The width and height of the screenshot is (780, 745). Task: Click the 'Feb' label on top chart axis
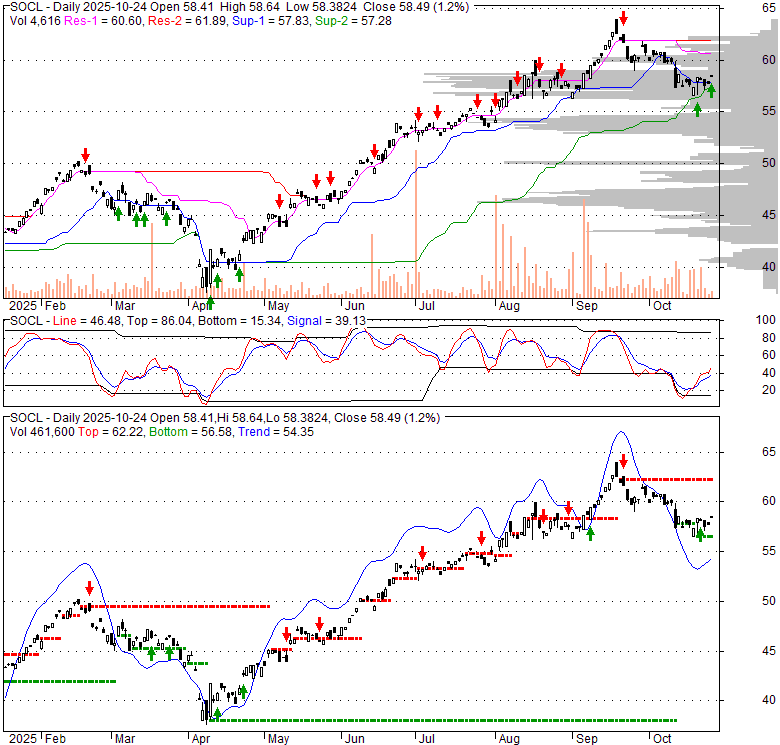[x=55, y=306]
